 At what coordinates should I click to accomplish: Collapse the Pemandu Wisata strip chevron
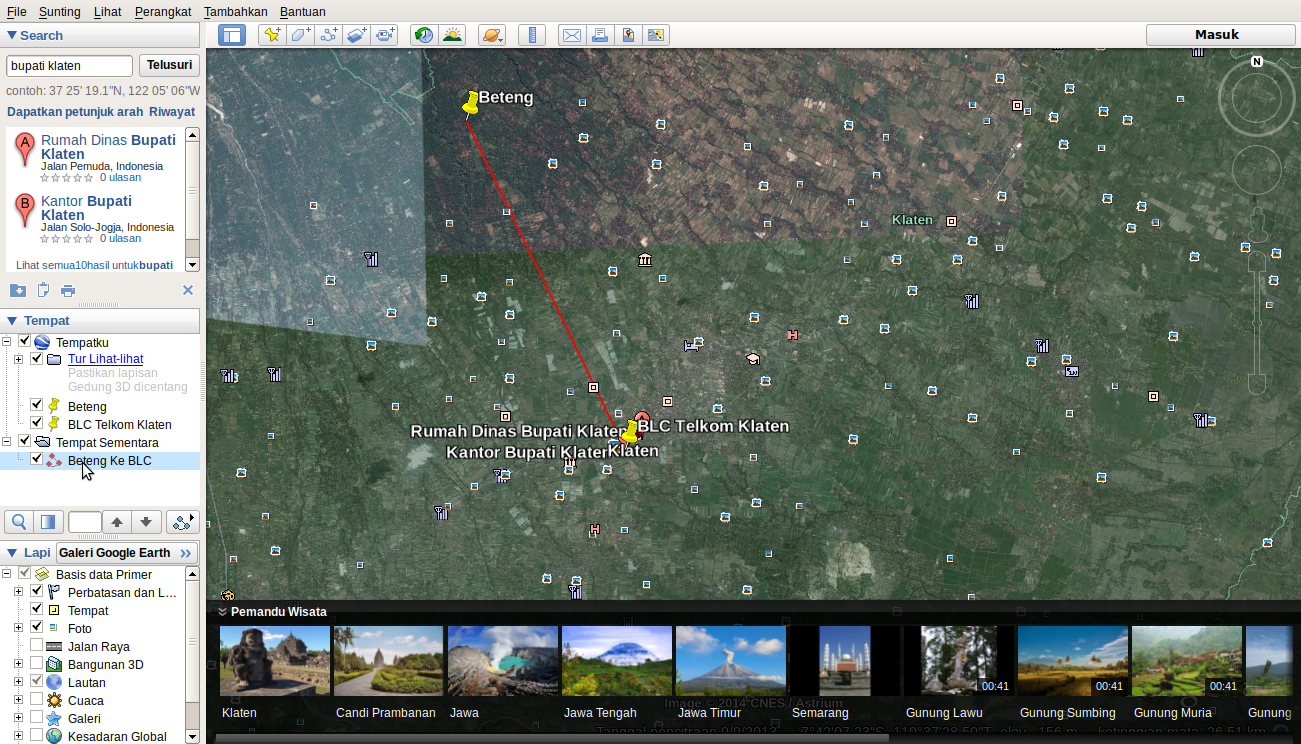tap(223, 612)
